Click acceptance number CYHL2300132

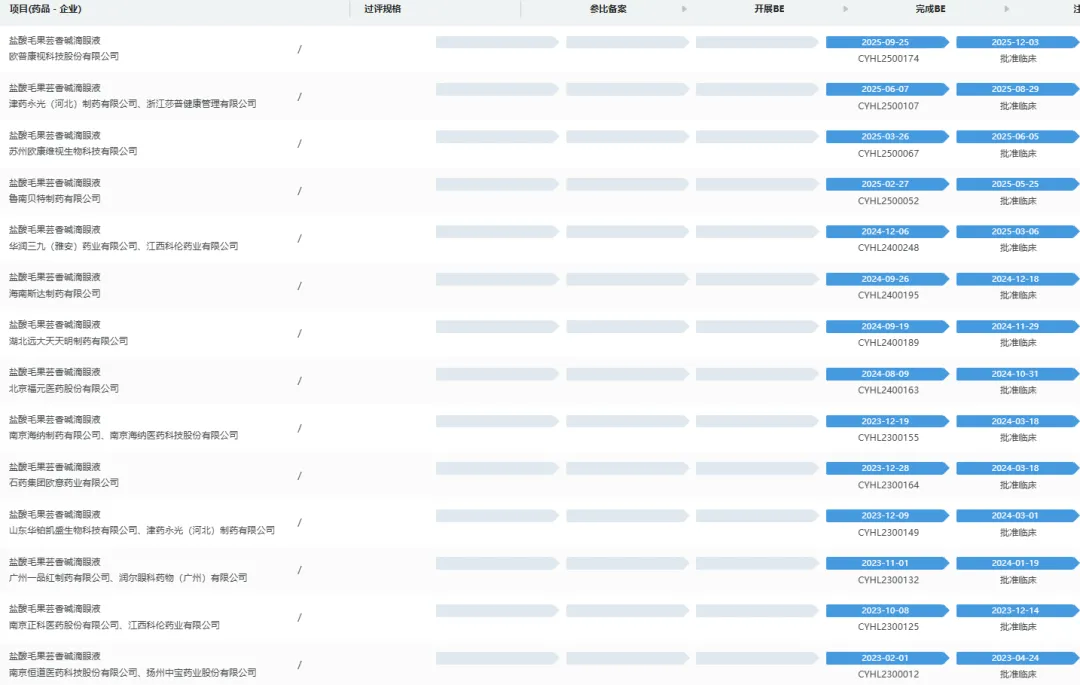(888, 580)
